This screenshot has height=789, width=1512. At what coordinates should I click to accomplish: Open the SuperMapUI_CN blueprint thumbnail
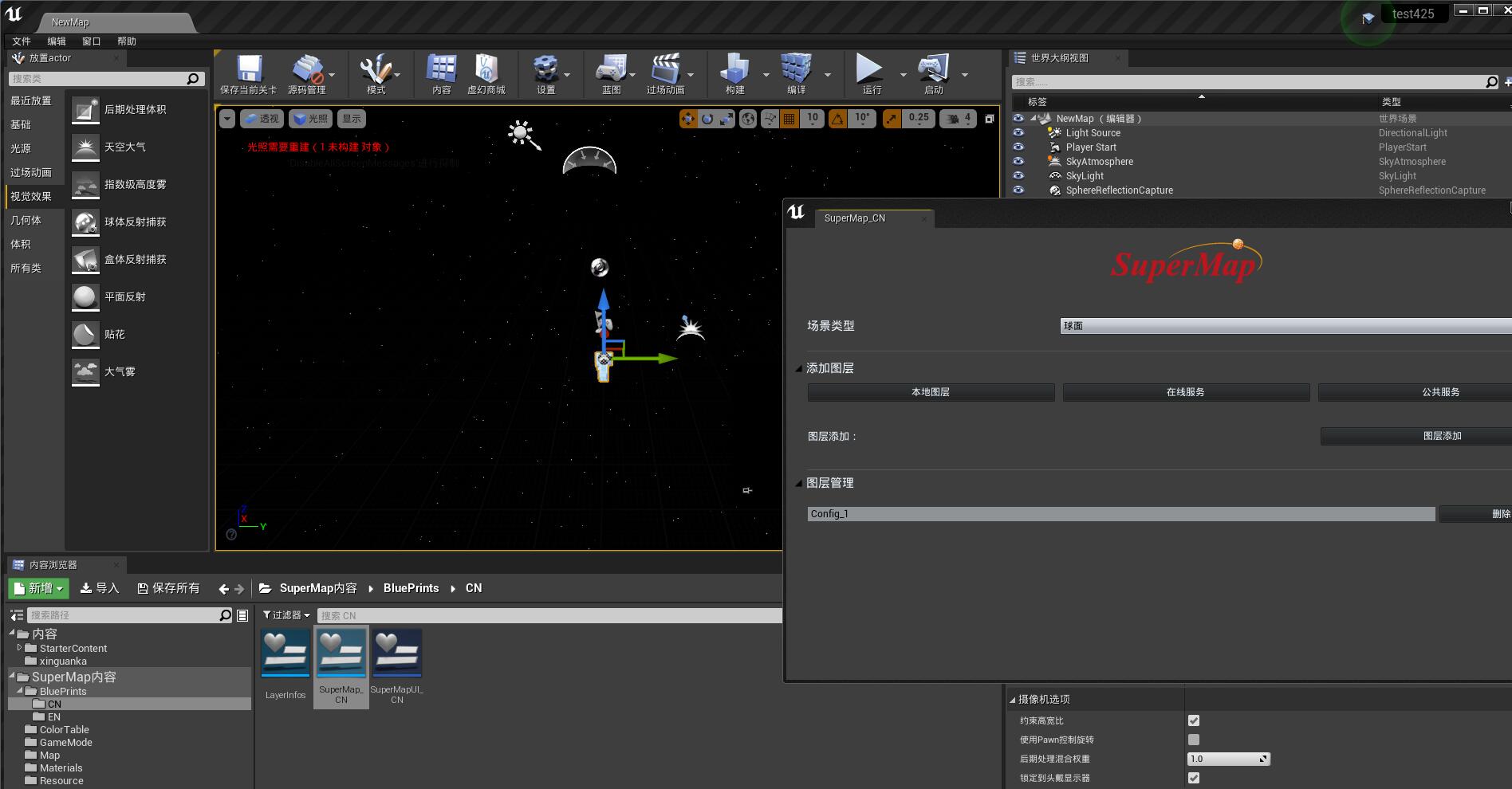[x=397, y=653]
